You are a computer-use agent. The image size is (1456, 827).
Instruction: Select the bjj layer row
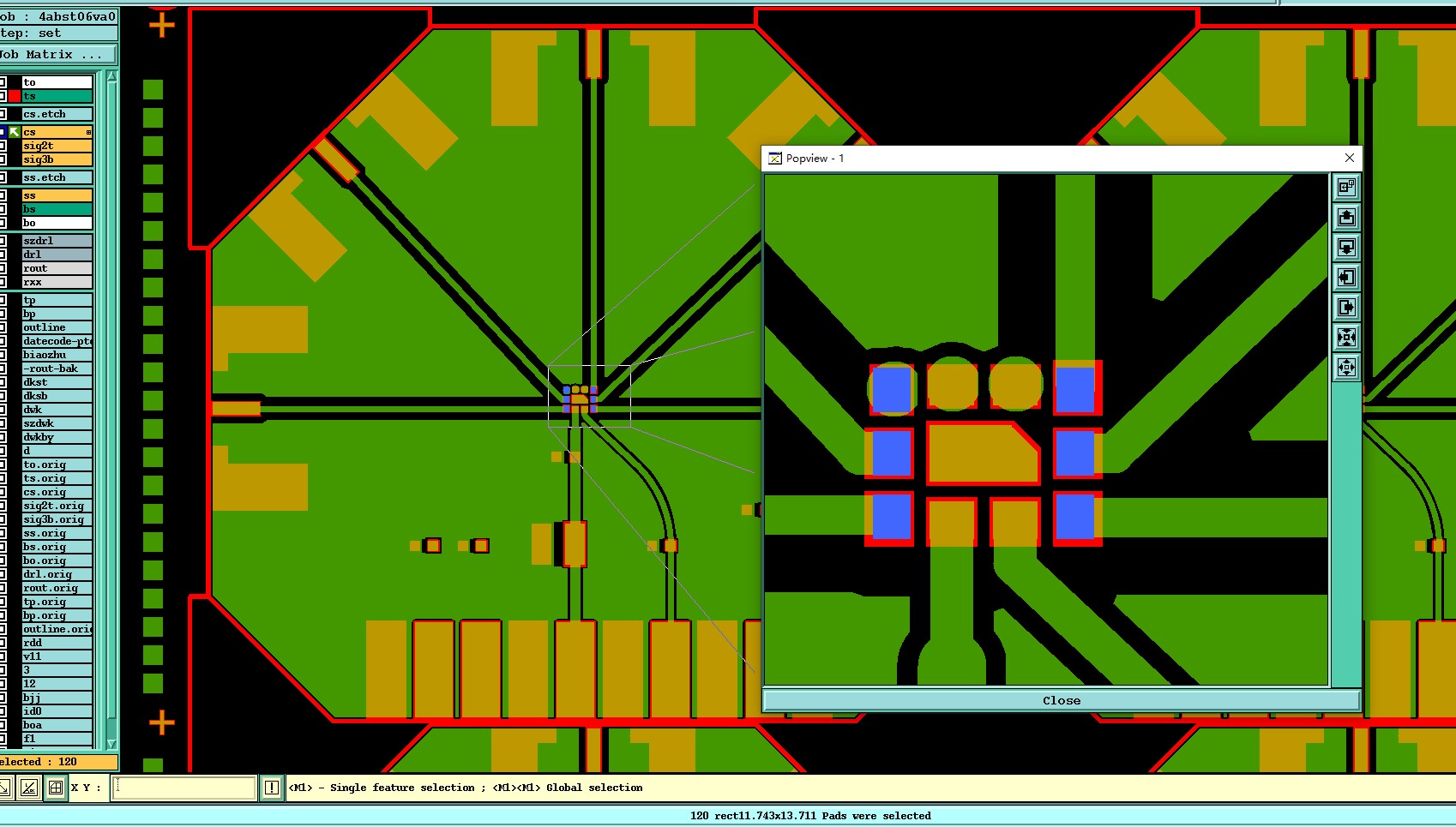click(57, 698)
